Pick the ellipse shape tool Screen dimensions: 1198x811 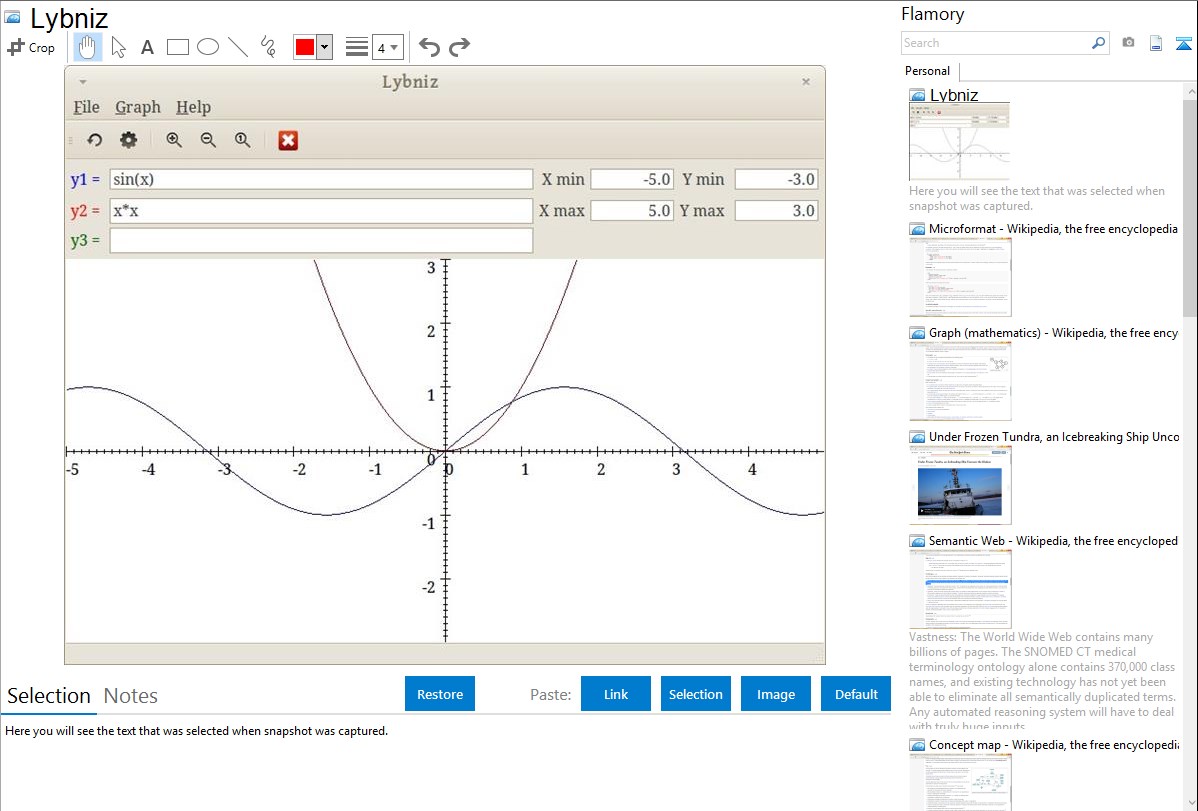(208, 47)
